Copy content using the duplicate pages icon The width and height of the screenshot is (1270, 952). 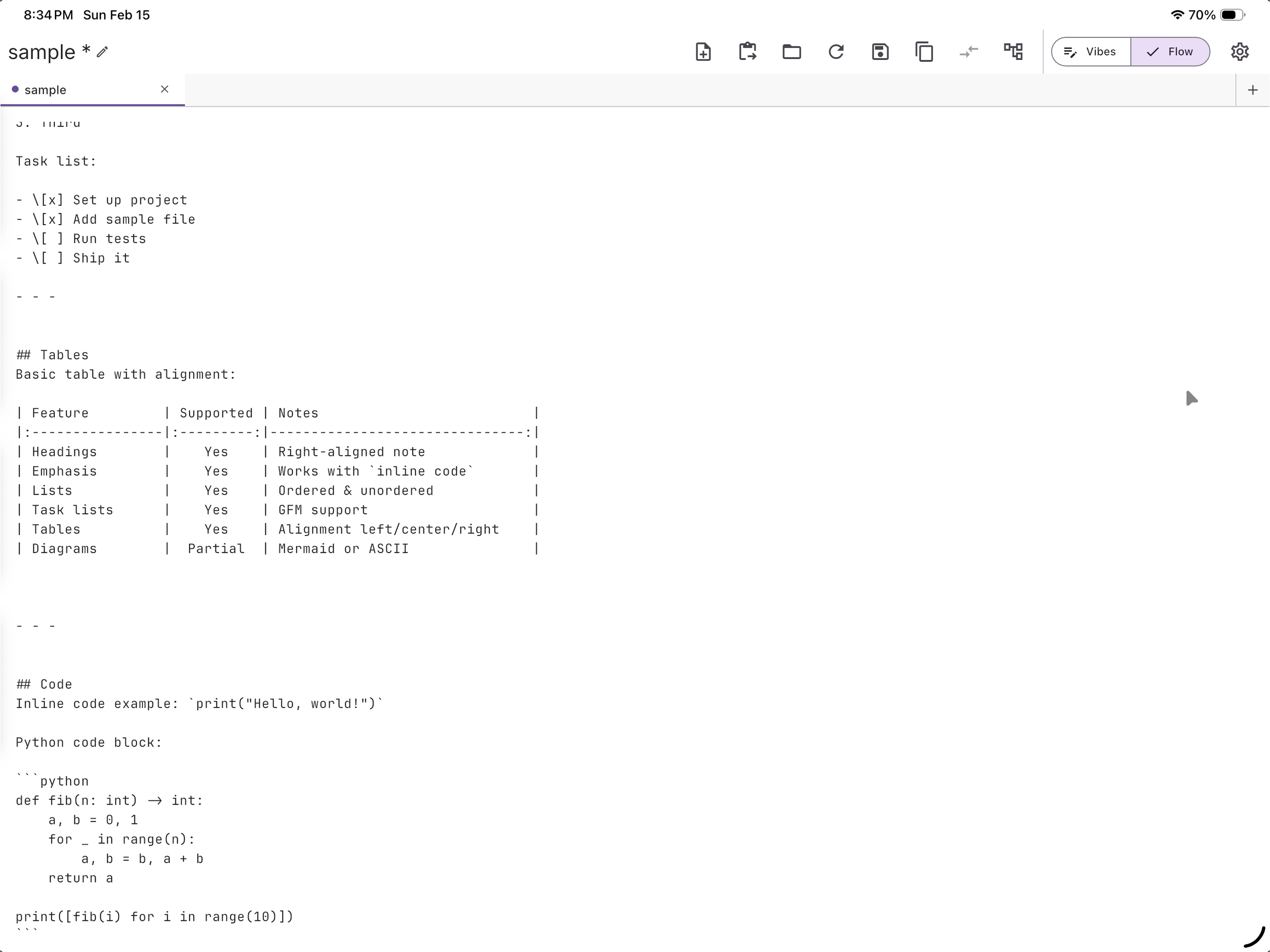tap(924, 52)
